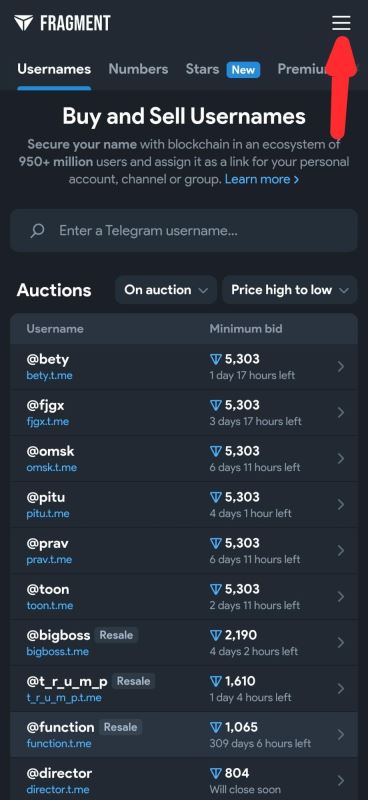Click the TON icon beside @bety's bid
368x800 pixels.
click(215, 360)
